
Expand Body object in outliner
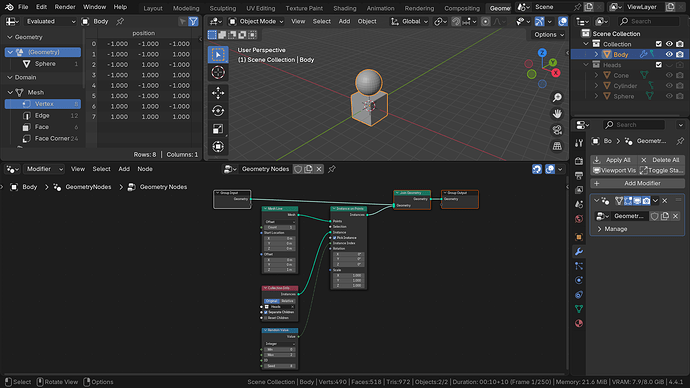pyautogui.click(x=596, y=55)
